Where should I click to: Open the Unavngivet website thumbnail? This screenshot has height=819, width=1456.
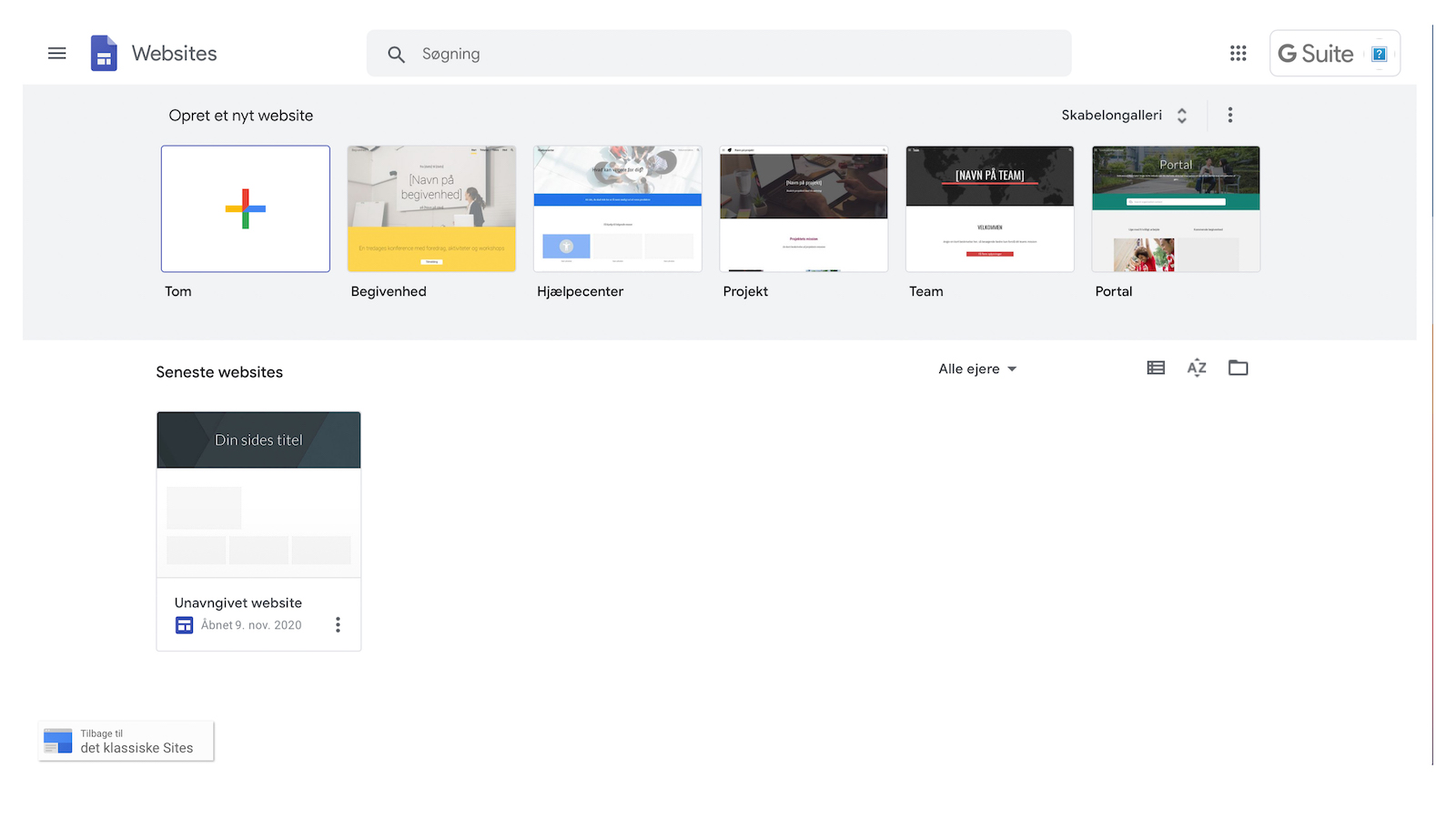[258, 496]
